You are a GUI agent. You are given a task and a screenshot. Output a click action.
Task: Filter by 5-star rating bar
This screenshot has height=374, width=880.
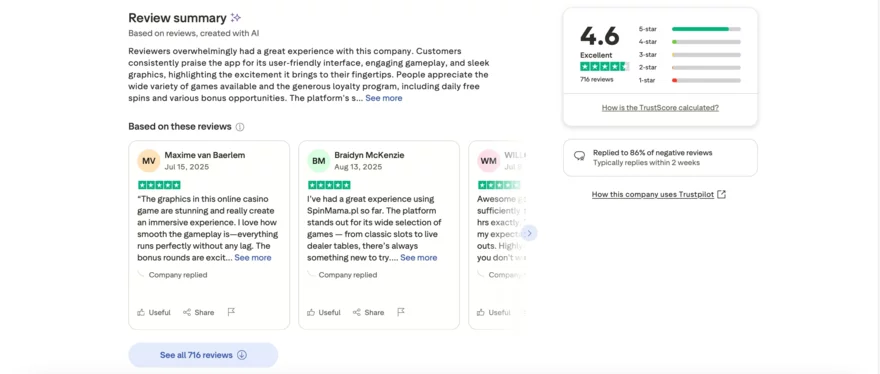[x=690, y=29]
